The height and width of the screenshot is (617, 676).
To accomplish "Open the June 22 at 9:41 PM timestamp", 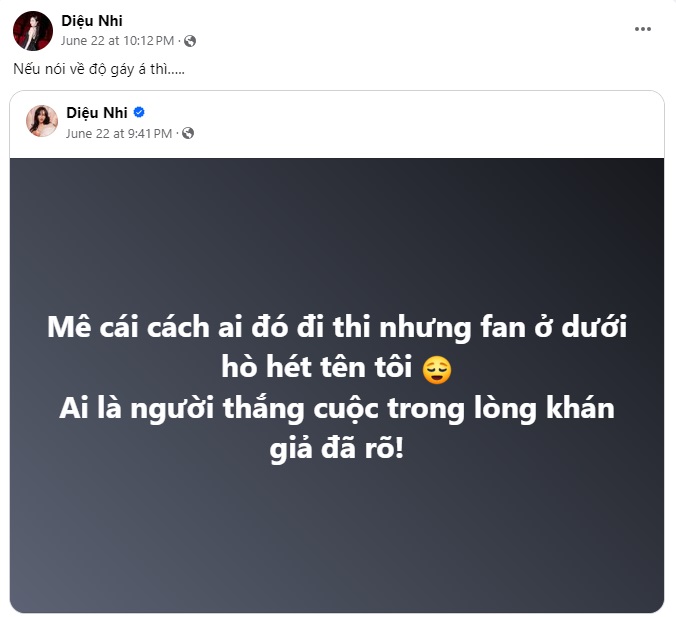I will click(119, 134).
